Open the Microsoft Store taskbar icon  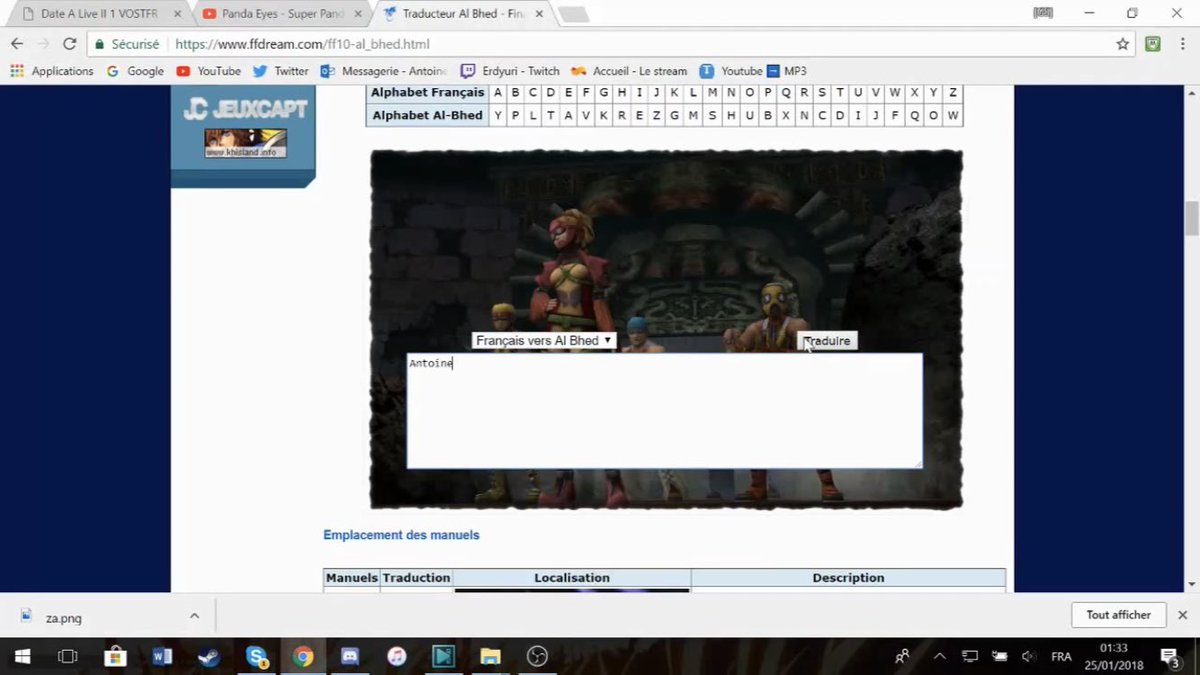pyautogui.click(x=115, y=656)
